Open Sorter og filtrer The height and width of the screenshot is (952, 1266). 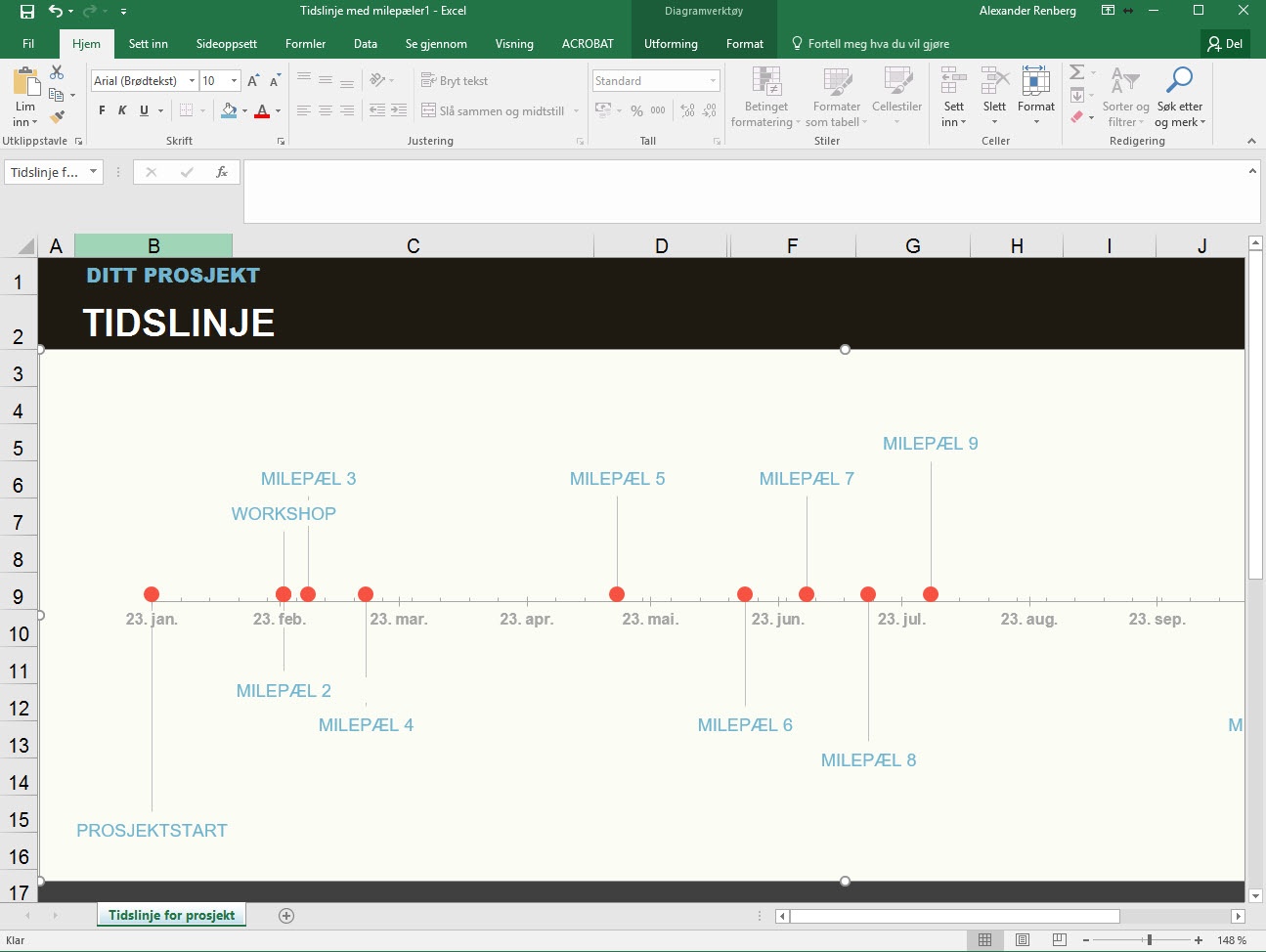1126,97
